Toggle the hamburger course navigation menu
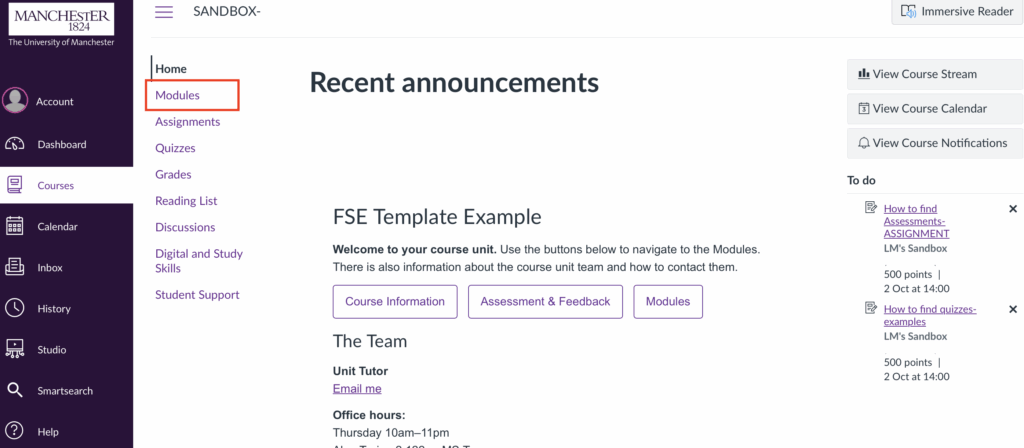Viewport: 1024px width, 448px height. pyautogui.click(x=163, y=12)
